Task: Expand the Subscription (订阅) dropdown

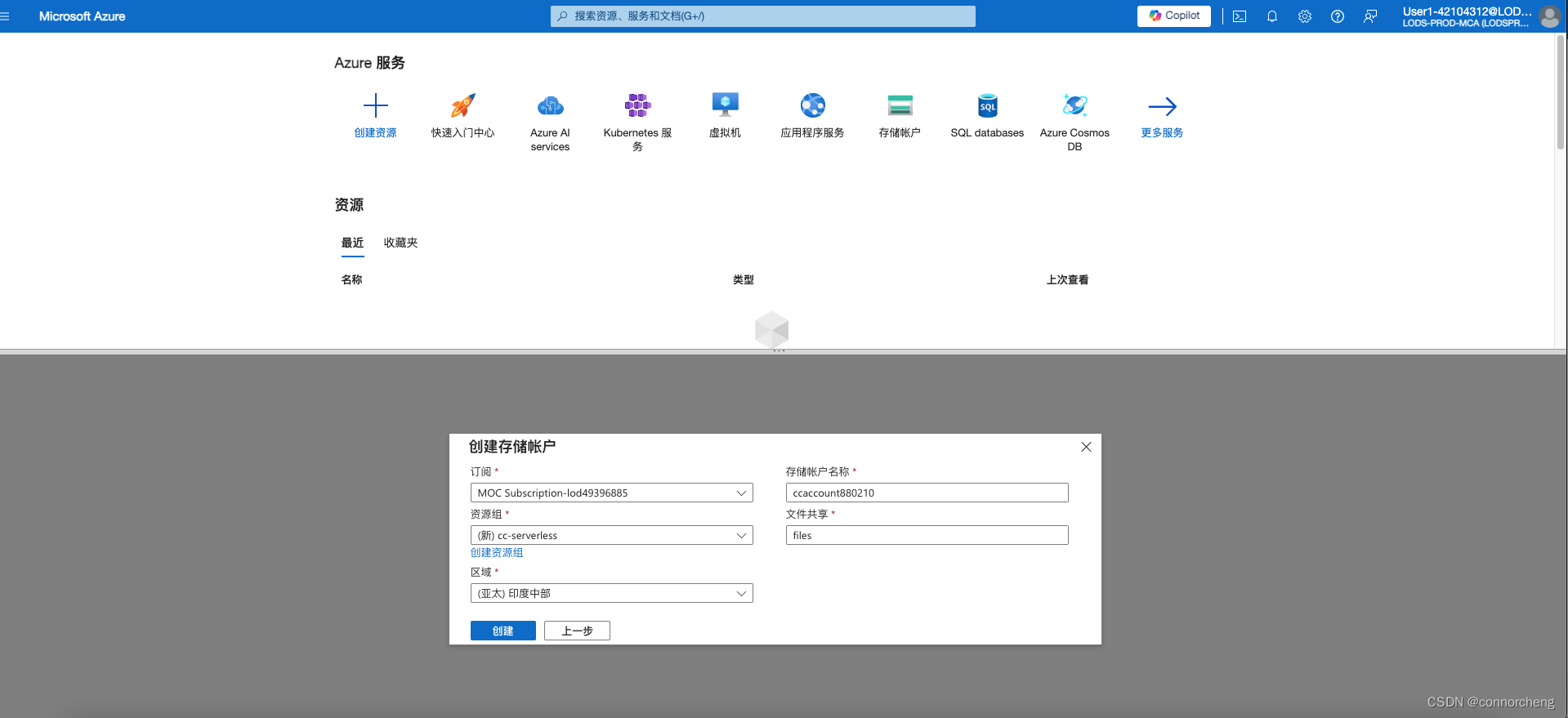Action: click(611, 493)
